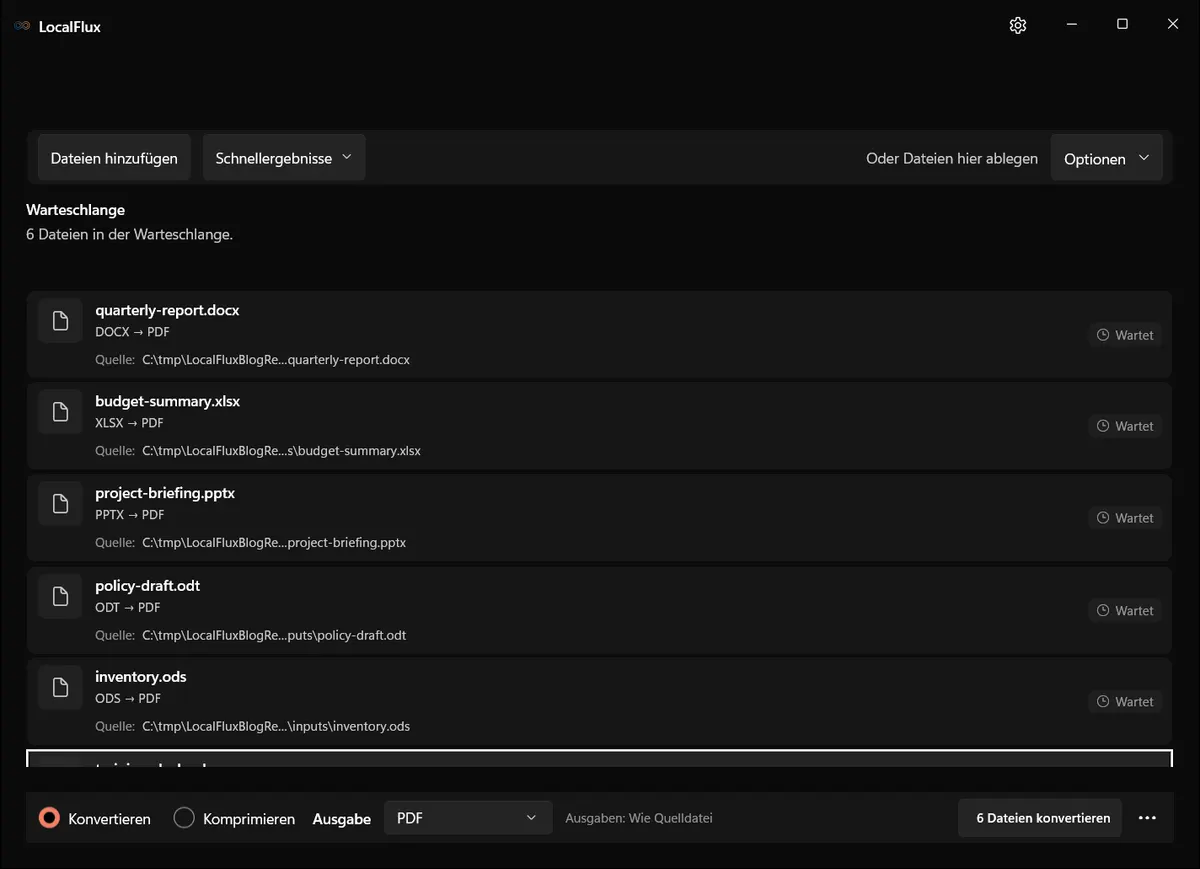Click the Wartet status badge of budget-summary.xlsx
Viewport: 1200px width, 869px height.
point(1125,426)
